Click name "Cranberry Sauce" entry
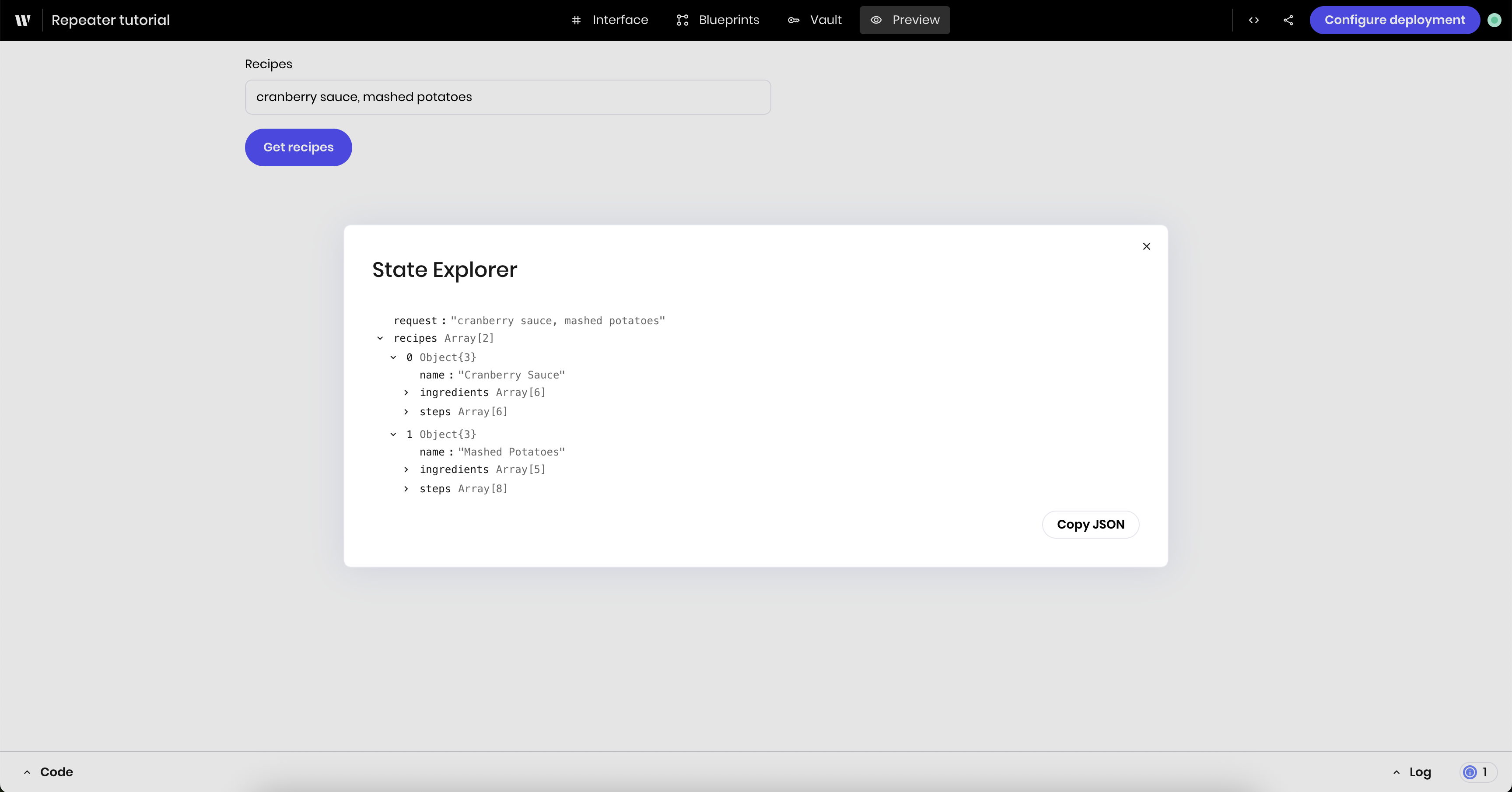This screenshot has width=1512, height=792. [x=492, y=375]
